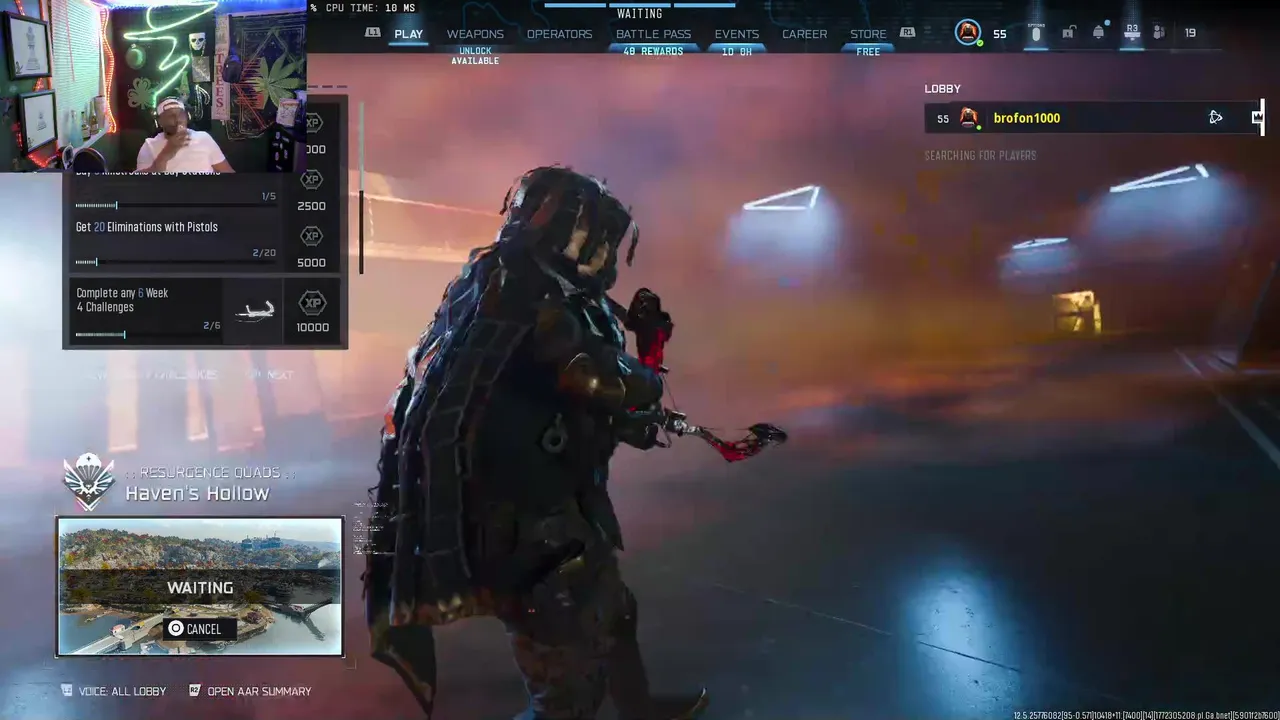Switch to the WEAPONS tab
The image size is (1280, 720).
coord(475,34)
